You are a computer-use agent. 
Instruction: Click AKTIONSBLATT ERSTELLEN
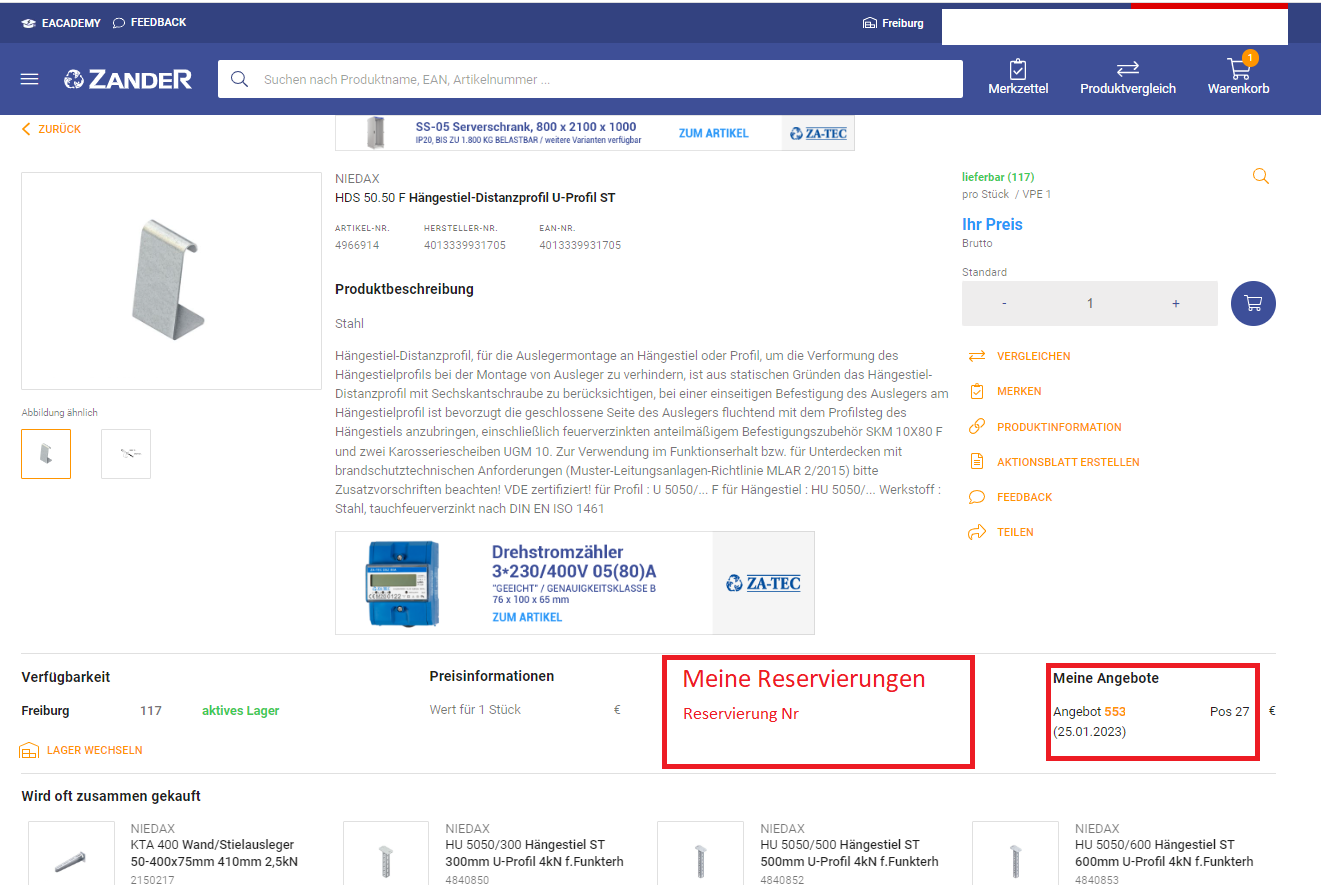1054,462
